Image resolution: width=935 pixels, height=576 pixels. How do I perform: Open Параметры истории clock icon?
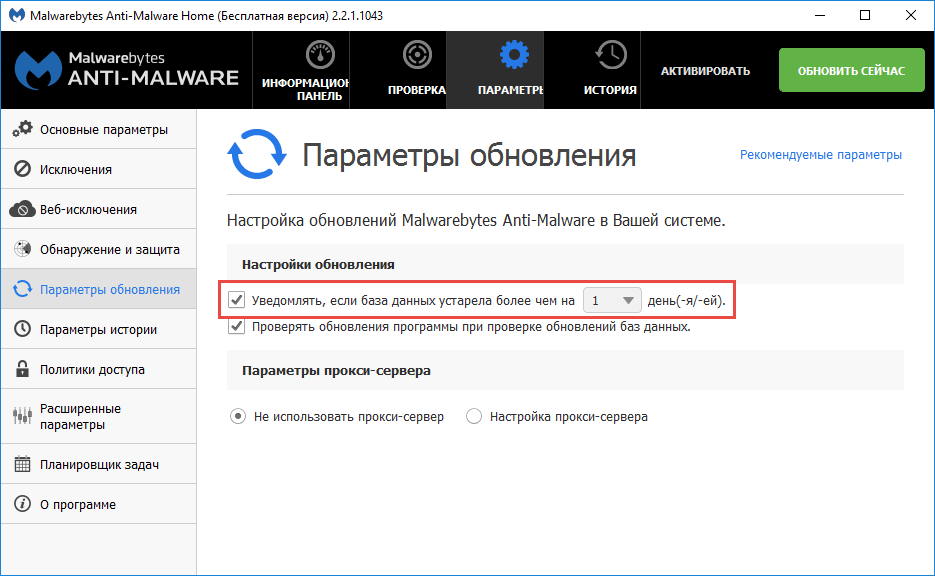(22, 328)
